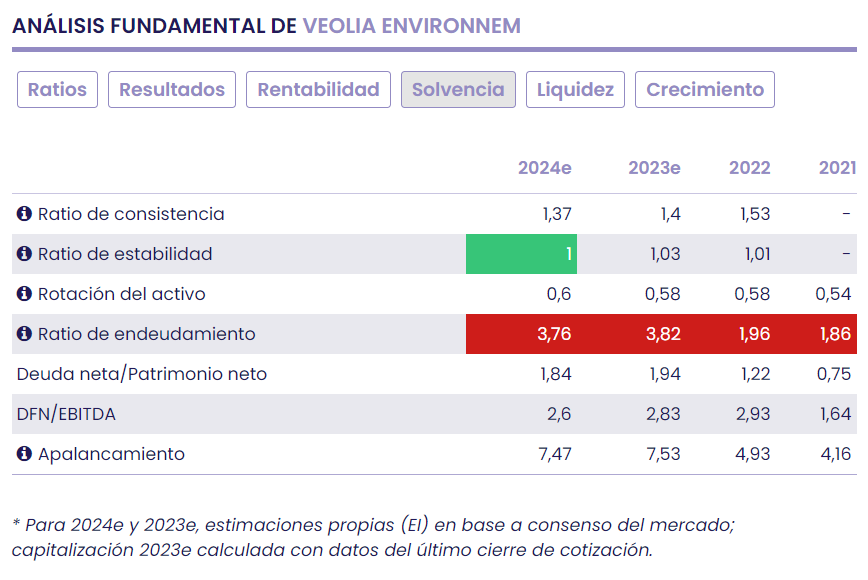This screenshot has width=868, height=580.
Task: Click the Deuda neta/Patrimonio neto row label
Action: pyautogui.click(x=142, y=374)
